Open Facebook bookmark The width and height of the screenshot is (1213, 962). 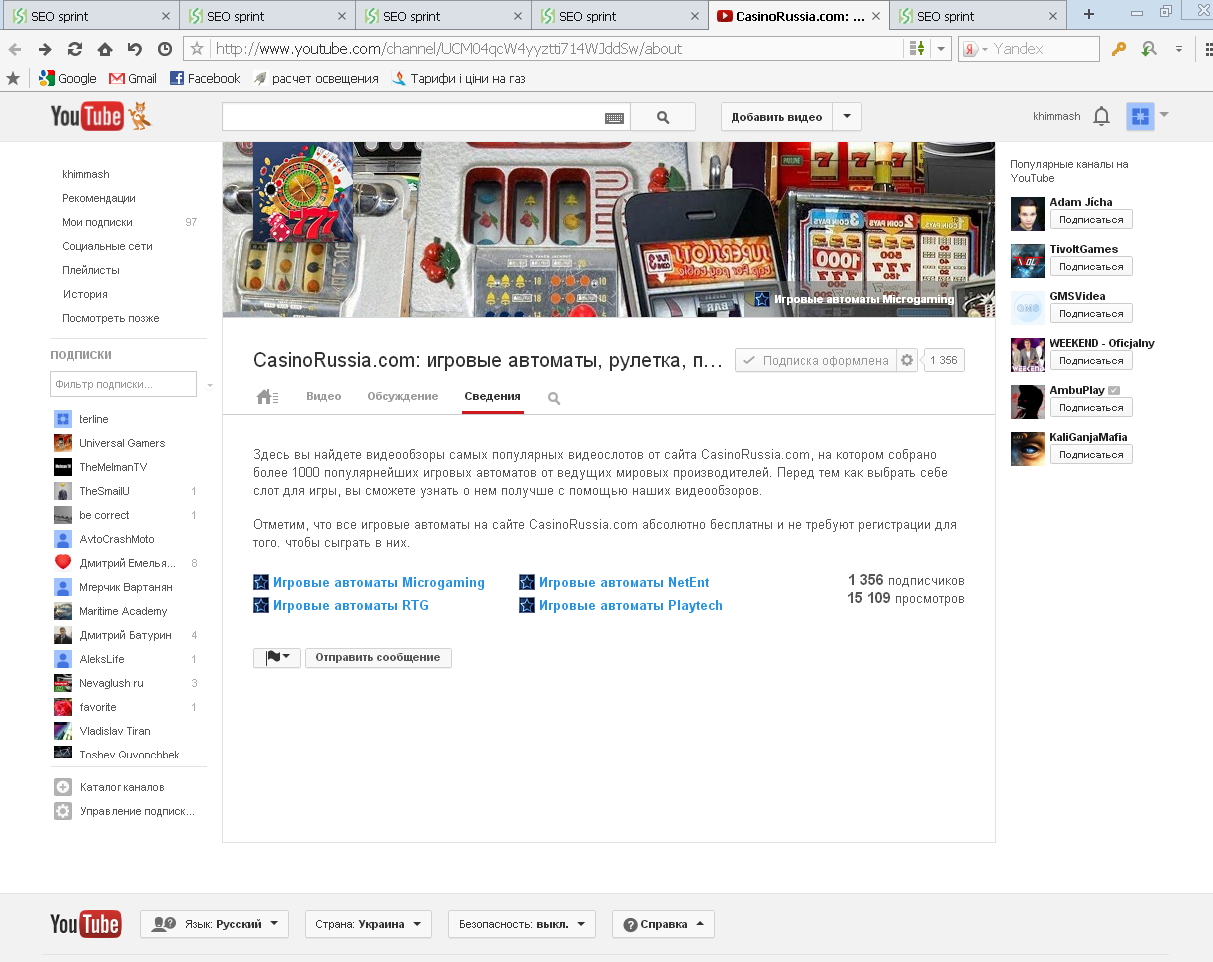205,78
